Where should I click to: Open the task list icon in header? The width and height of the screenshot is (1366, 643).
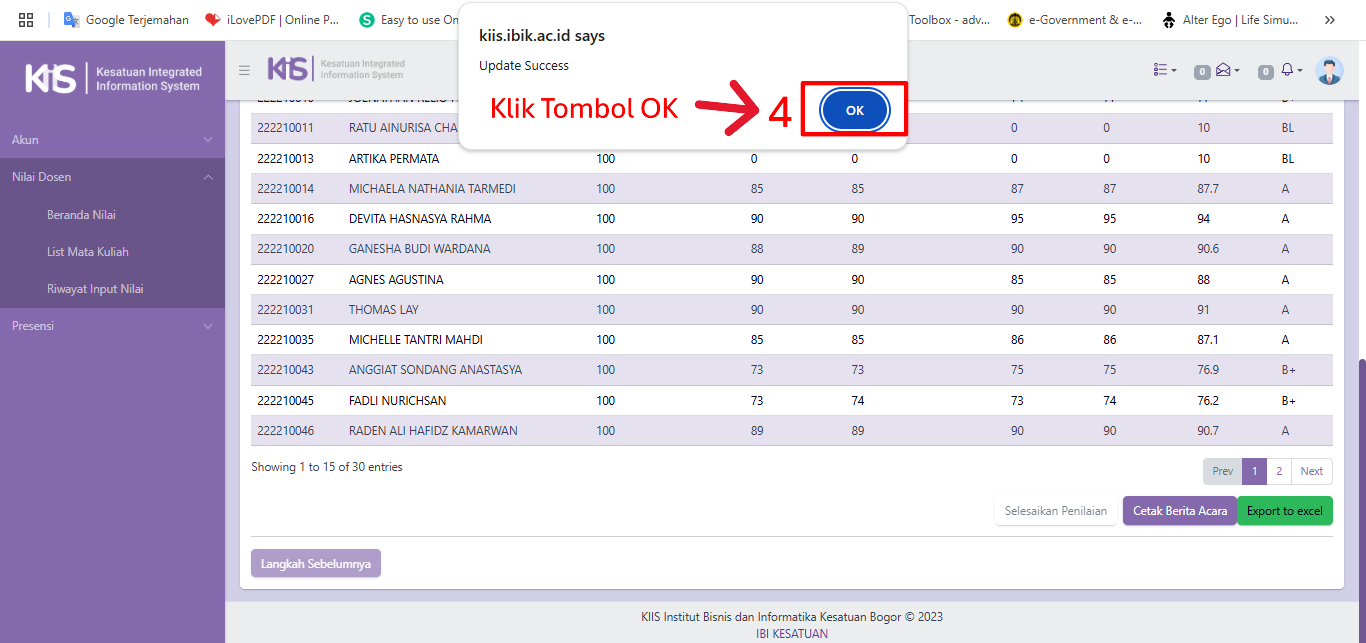(x=1164, y=70)
